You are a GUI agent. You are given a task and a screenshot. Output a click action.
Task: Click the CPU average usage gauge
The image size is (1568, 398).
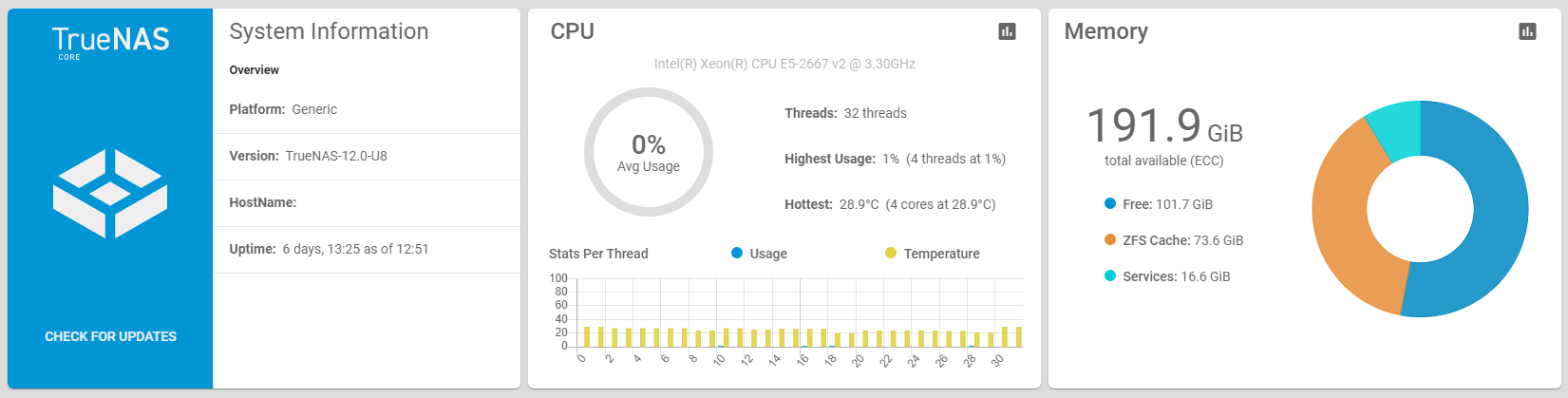click(x=649, y=152)
